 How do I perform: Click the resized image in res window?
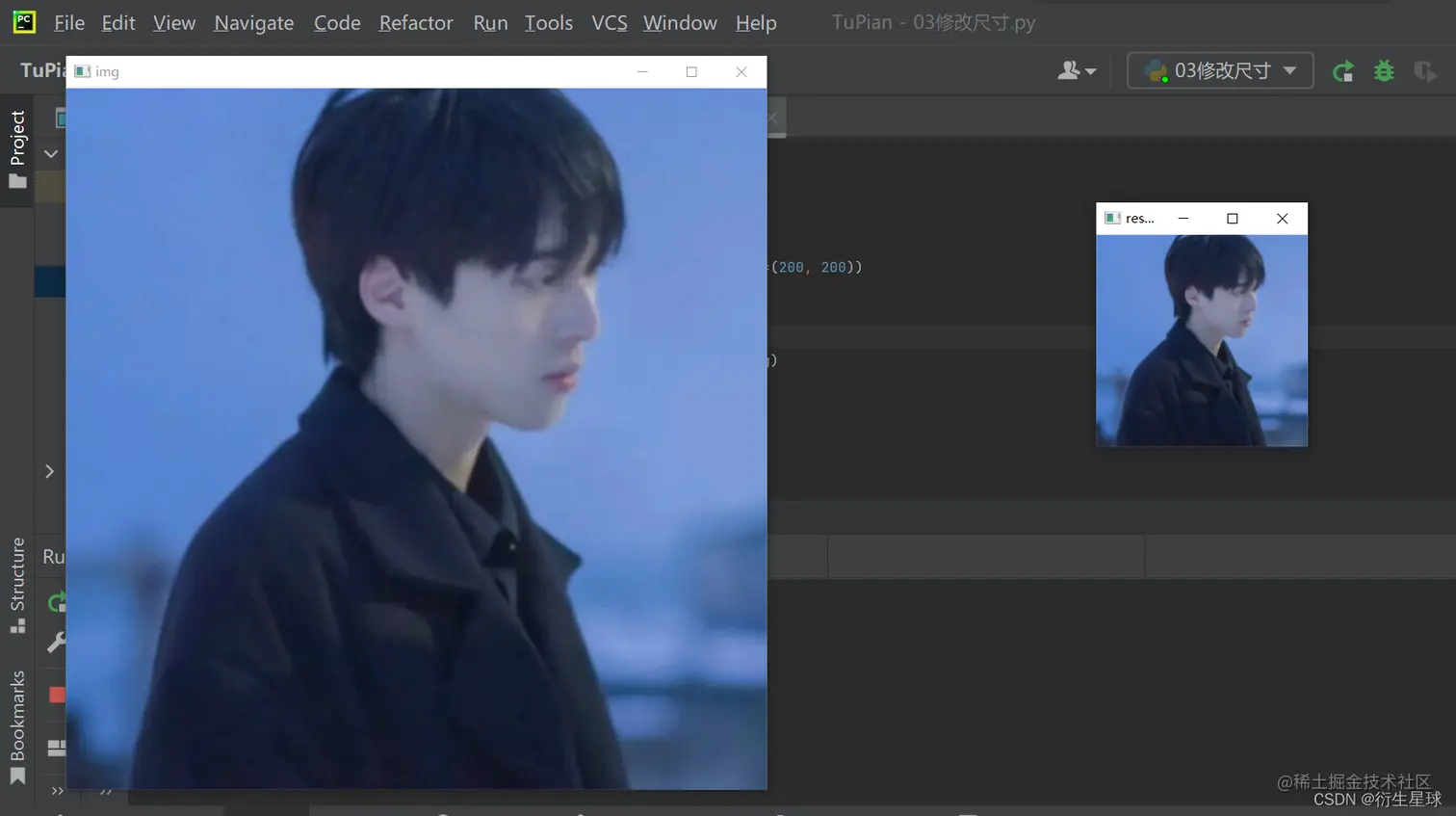coord(1202,340)
